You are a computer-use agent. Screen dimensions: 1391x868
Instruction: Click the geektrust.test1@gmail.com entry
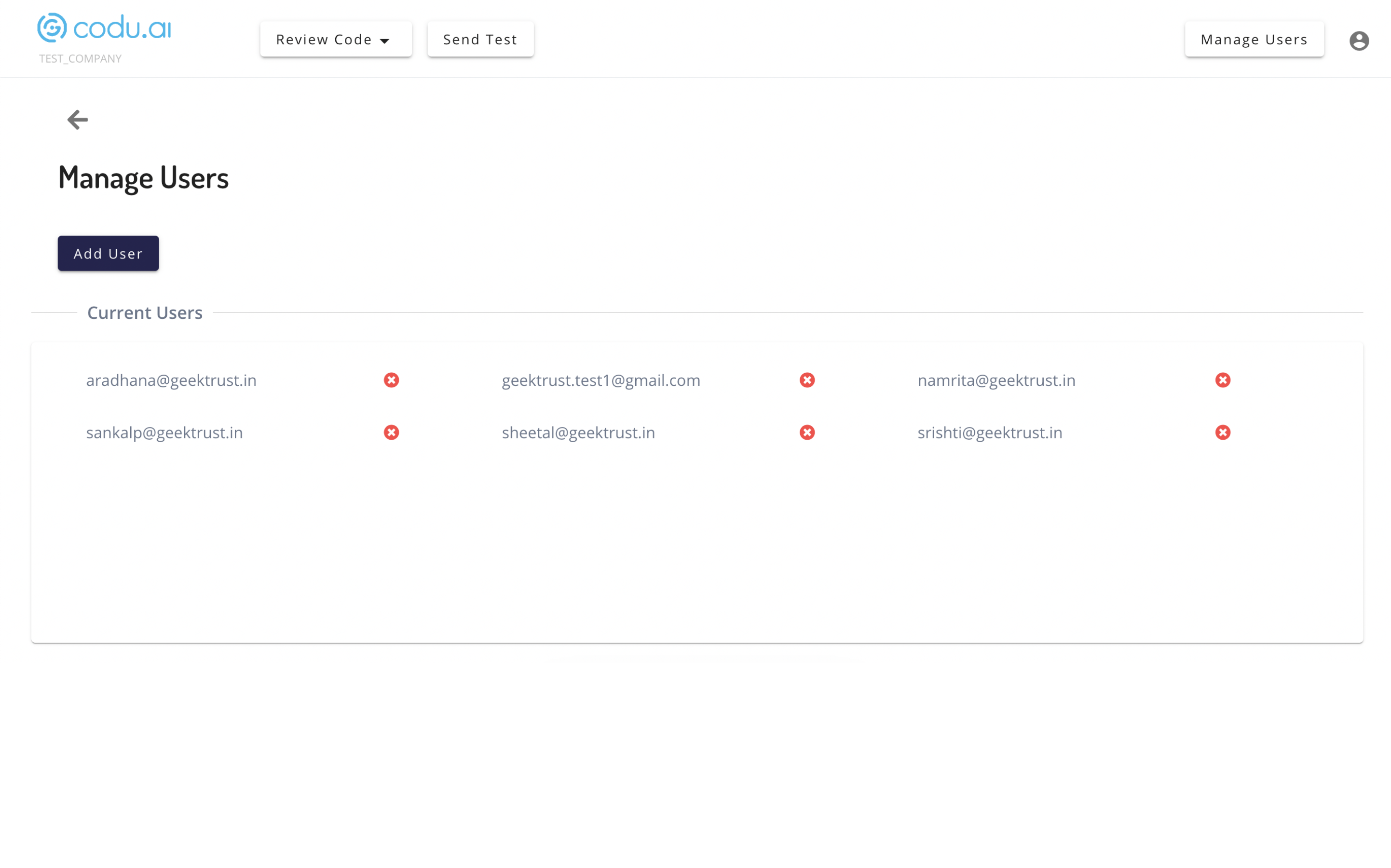pos(600,380)
